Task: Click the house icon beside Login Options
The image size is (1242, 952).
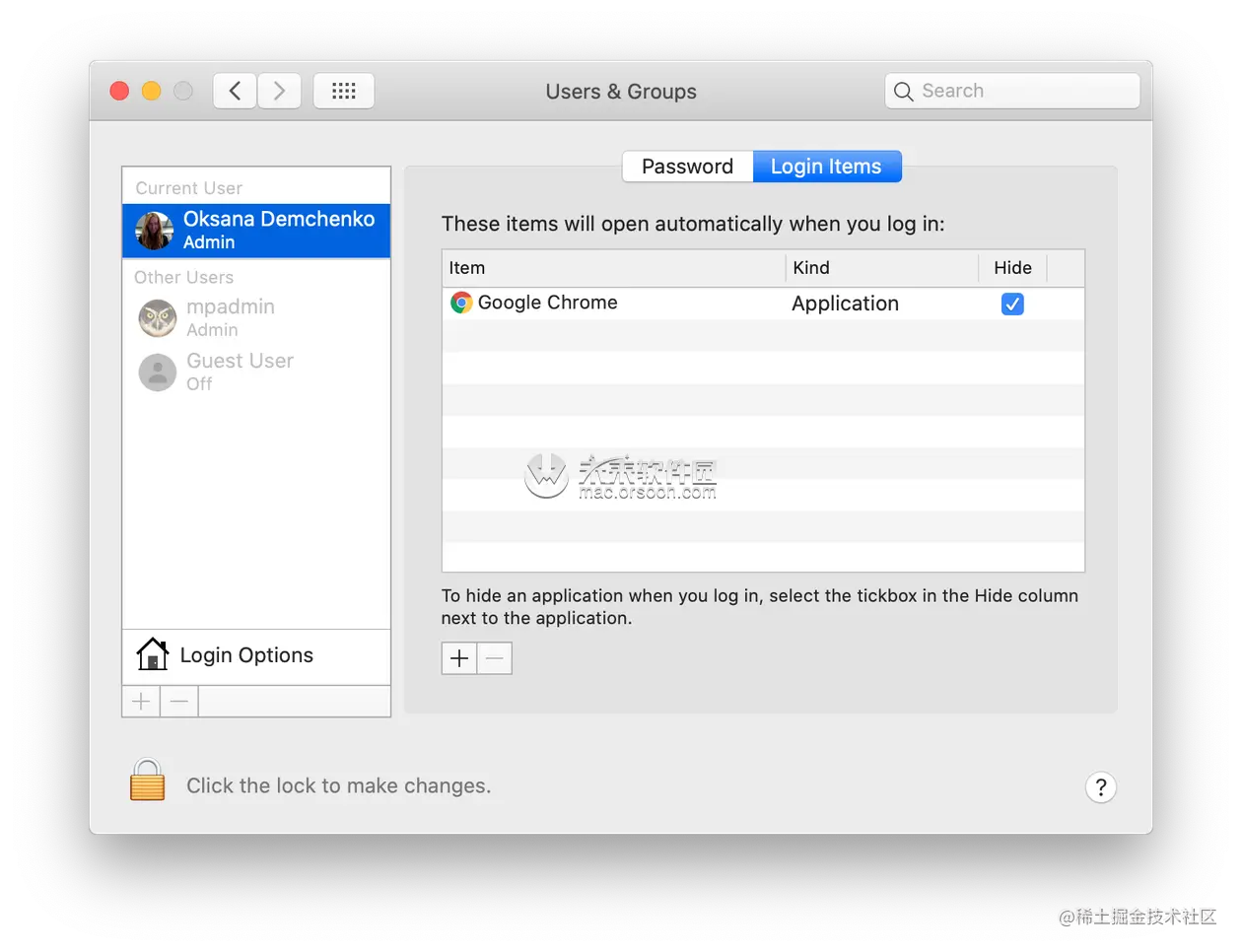Action: [153, 654]
